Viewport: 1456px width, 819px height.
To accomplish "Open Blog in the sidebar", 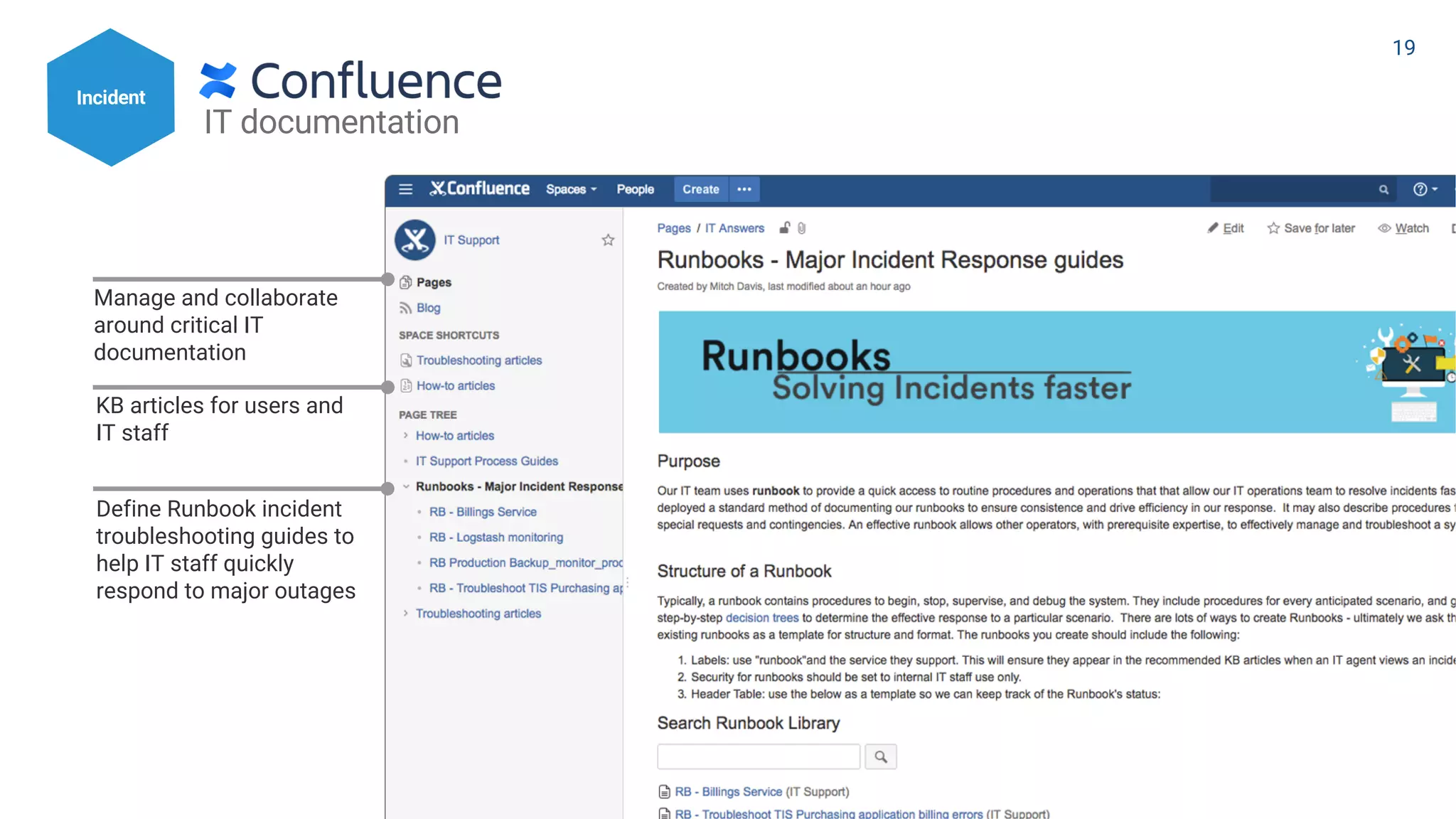I will click(428, 308).
